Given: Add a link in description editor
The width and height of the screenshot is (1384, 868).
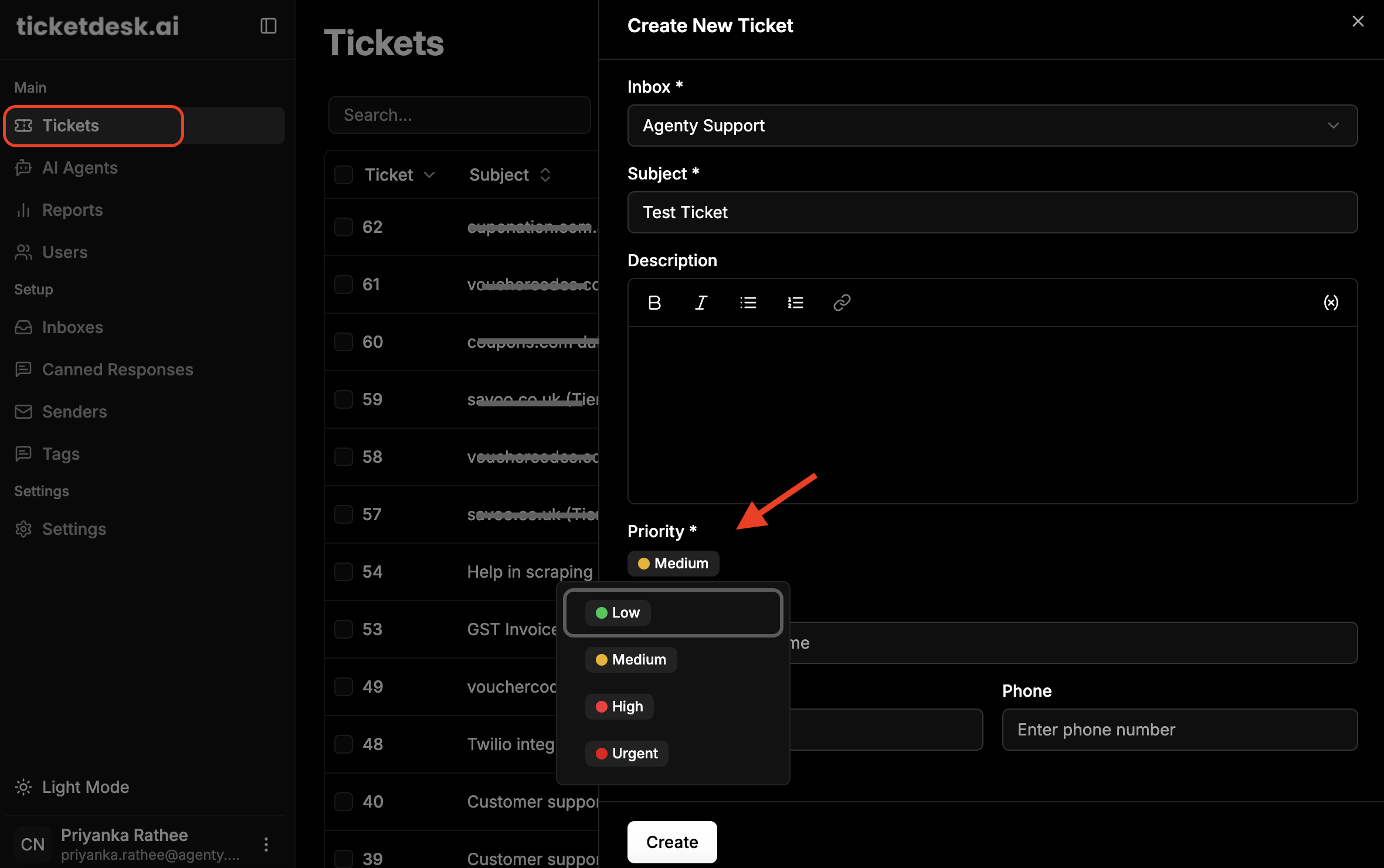Looking at the screenshot, I should click(842, 303).
